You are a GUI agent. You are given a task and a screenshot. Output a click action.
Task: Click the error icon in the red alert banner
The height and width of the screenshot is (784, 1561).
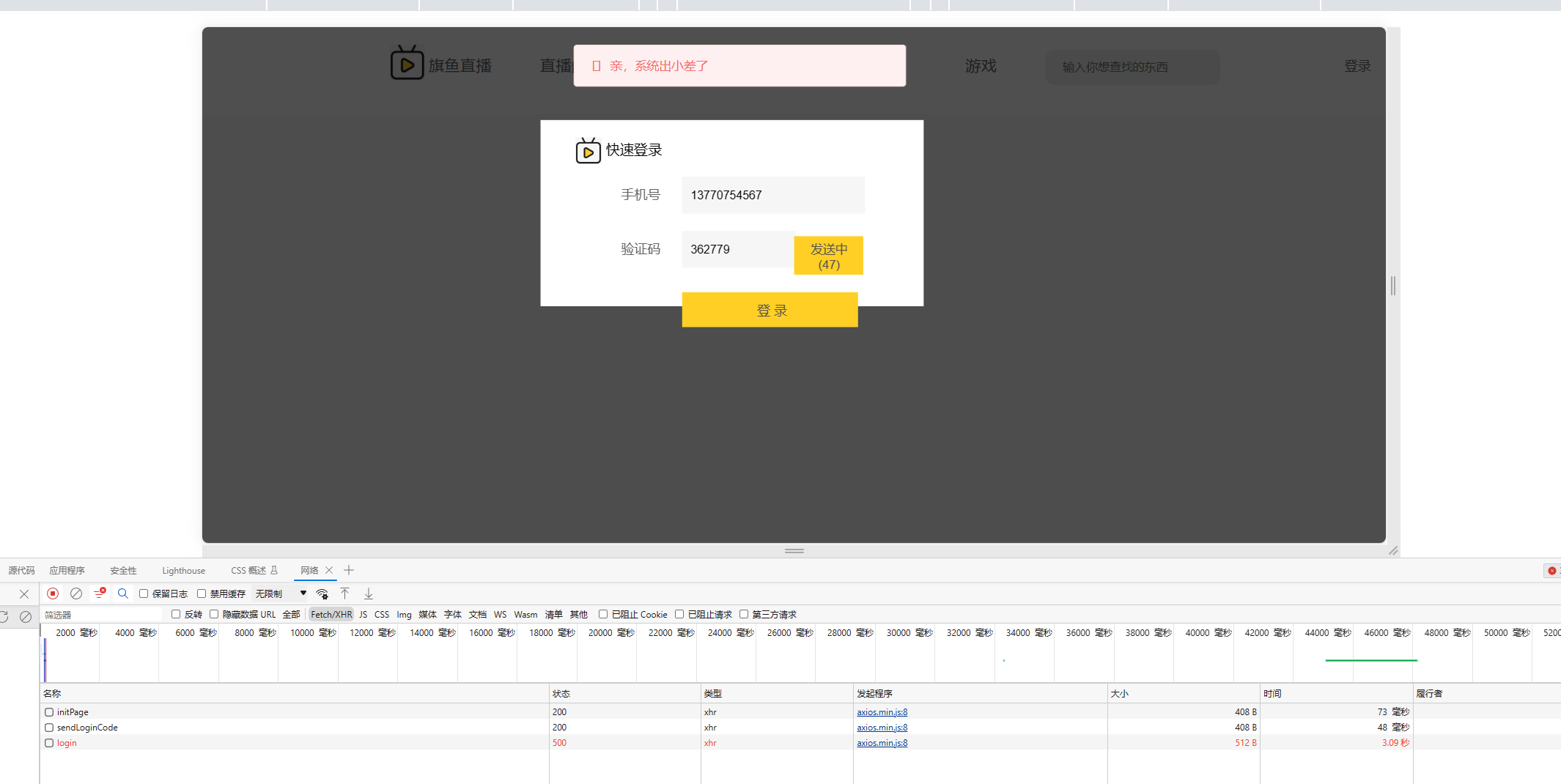pyautogui.click(x=597, y=66)
